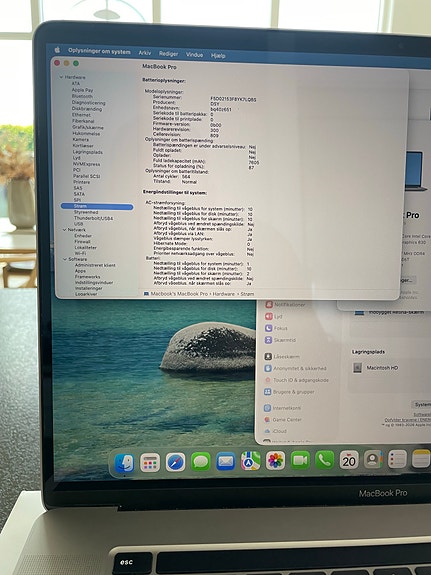Screen dimensions: 431x575
Task: Open FaceTime app in the Dock
Action: point(300,460)
